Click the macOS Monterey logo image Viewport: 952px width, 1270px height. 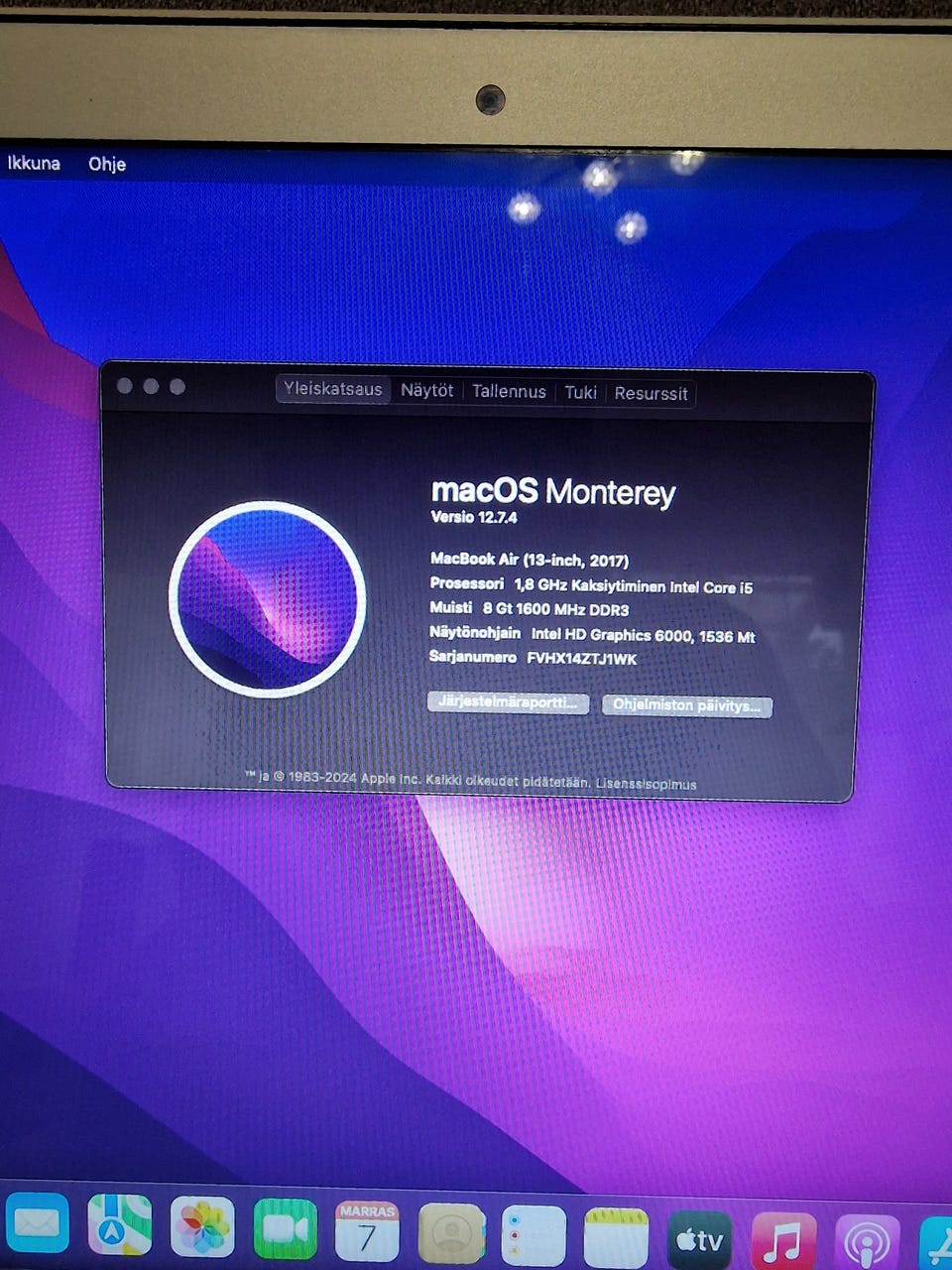tap(267, 598)
